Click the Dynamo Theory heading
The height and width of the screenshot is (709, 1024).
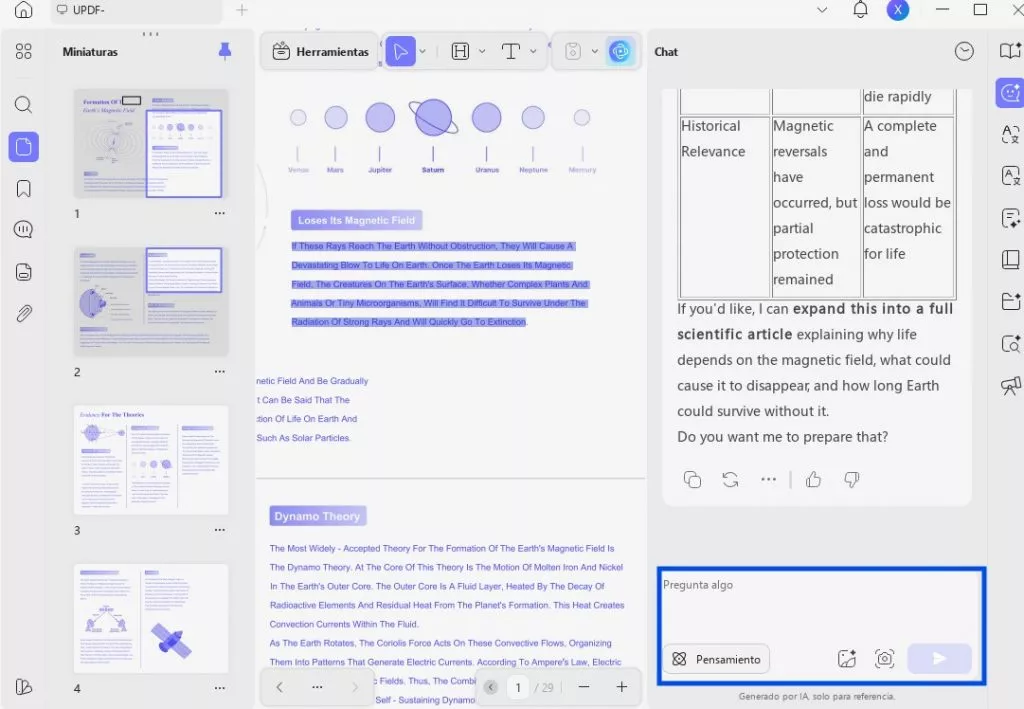(x=317, y=516)
